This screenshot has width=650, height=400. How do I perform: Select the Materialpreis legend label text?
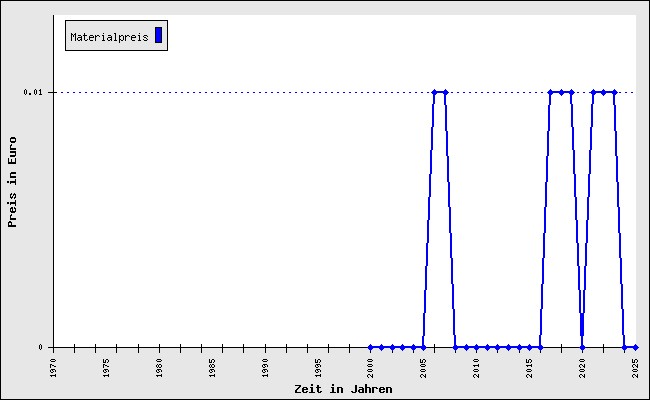coord(109,37)
